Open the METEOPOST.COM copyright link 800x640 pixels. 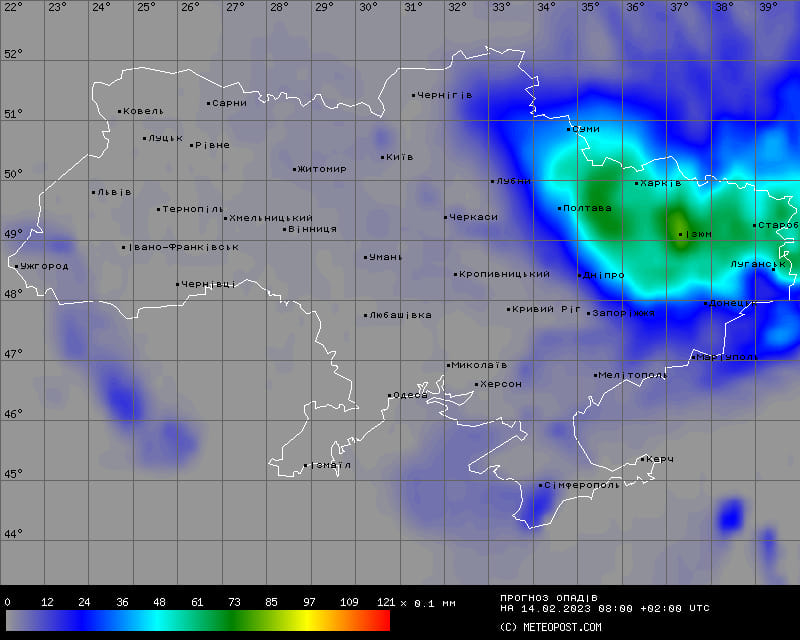[x=551, y=627]
